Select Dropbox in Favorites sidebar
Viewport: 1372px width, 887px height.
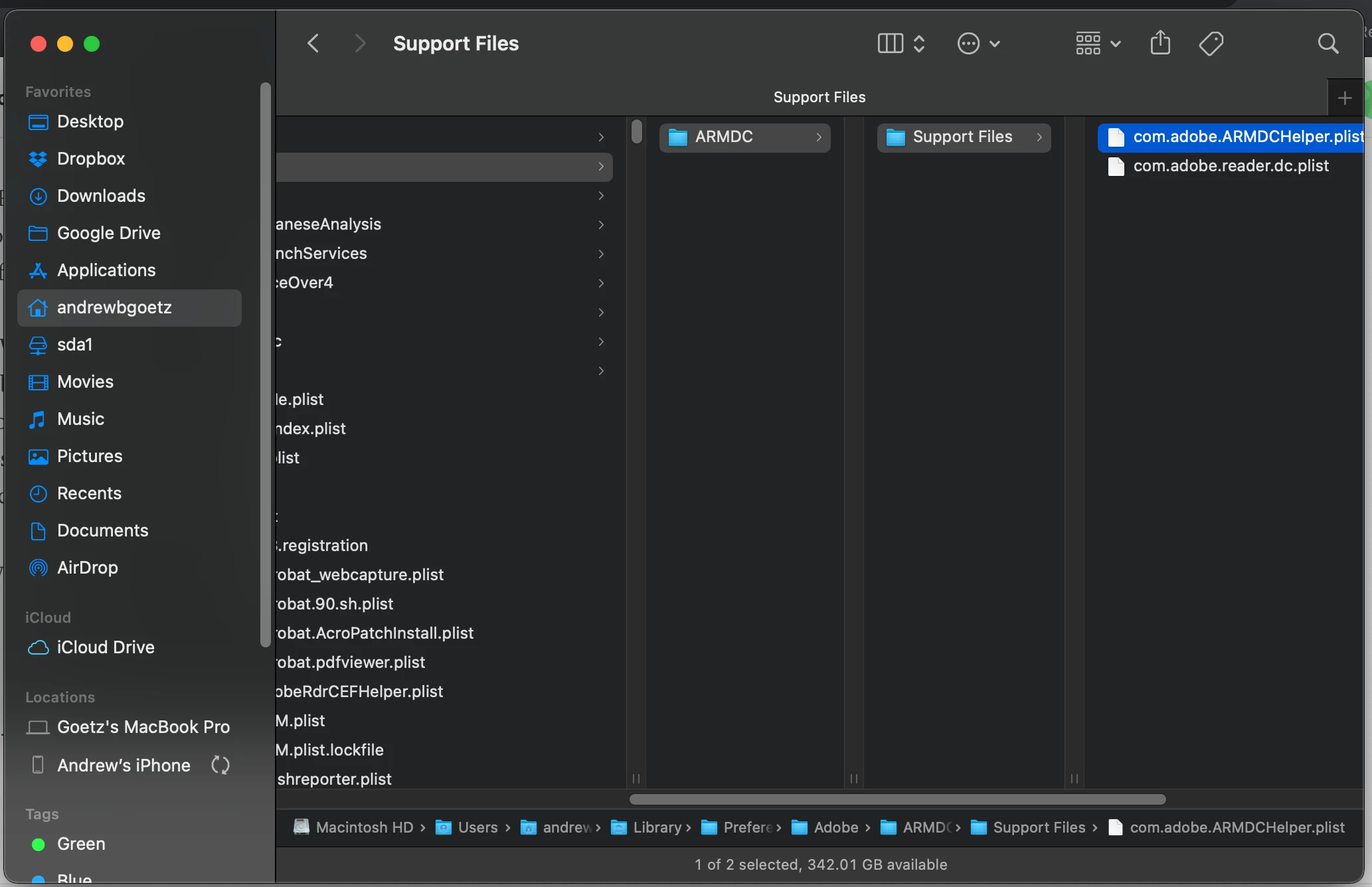click(x=91, y=159)
